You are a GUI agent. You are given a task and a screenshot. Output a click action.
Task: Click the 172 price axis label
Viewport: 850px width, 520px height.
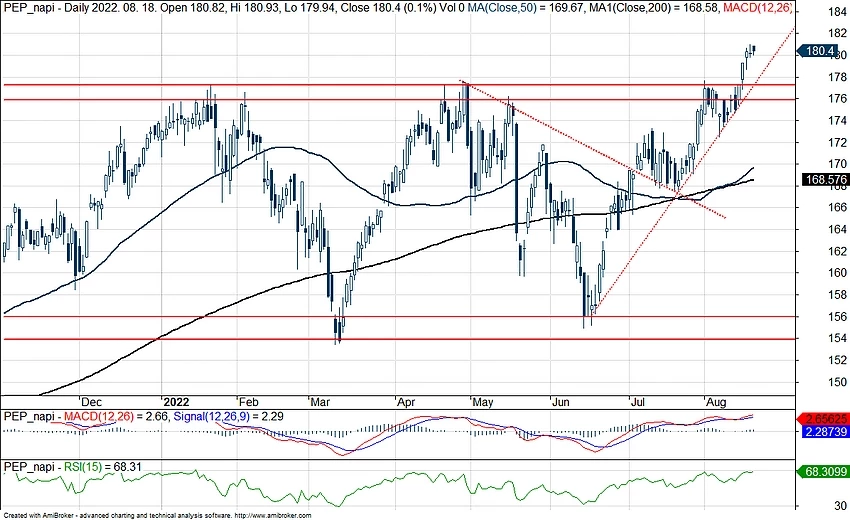click(838, 142)
